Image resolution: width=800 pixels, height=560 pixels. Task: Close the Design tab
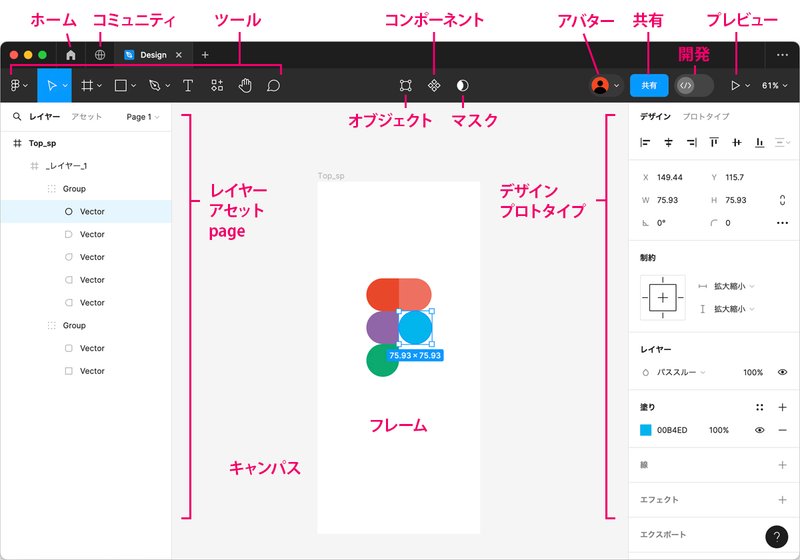pyautogui.click(x=179, y=55)
